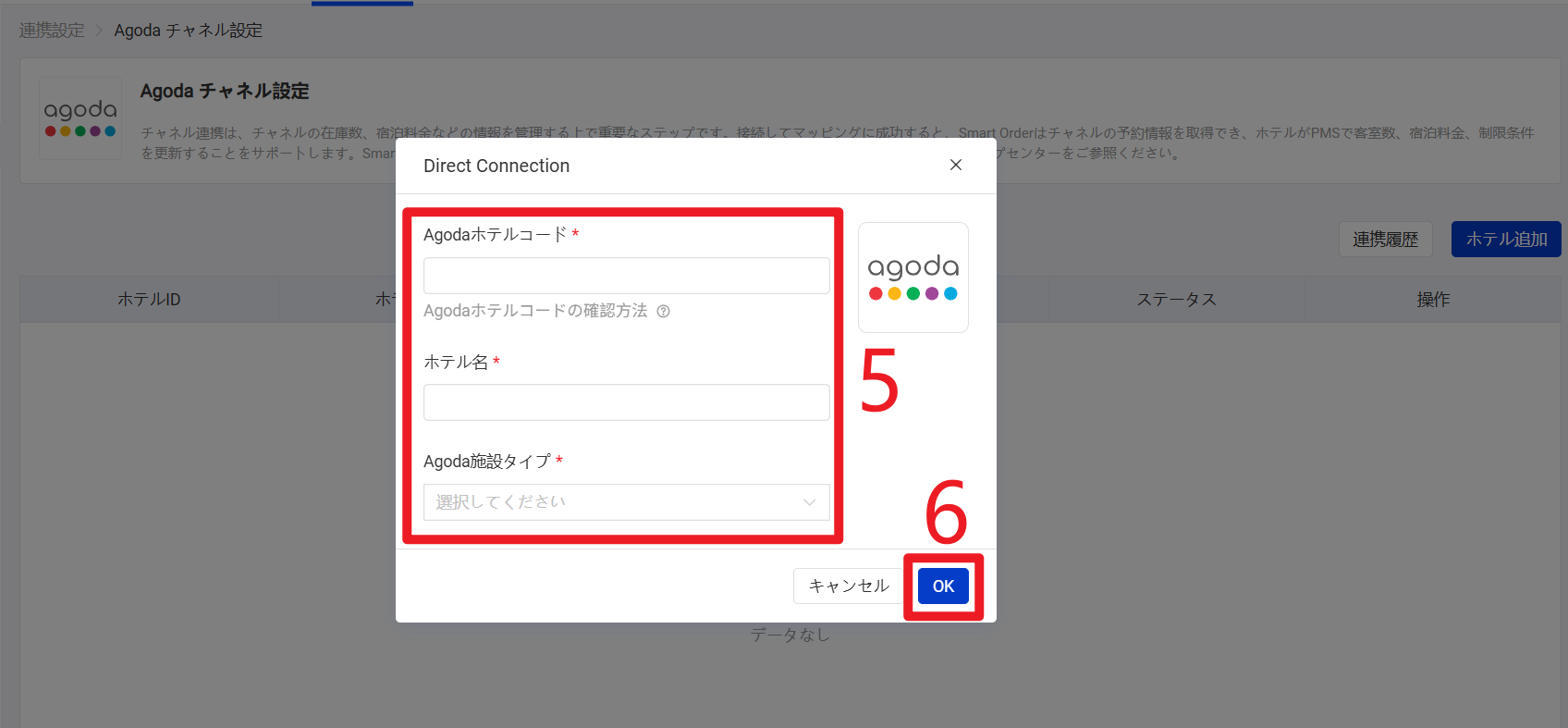Screen dimensions: 1568x728
Task: Click the ホテルID column header
Action: (x=149, y=300)
